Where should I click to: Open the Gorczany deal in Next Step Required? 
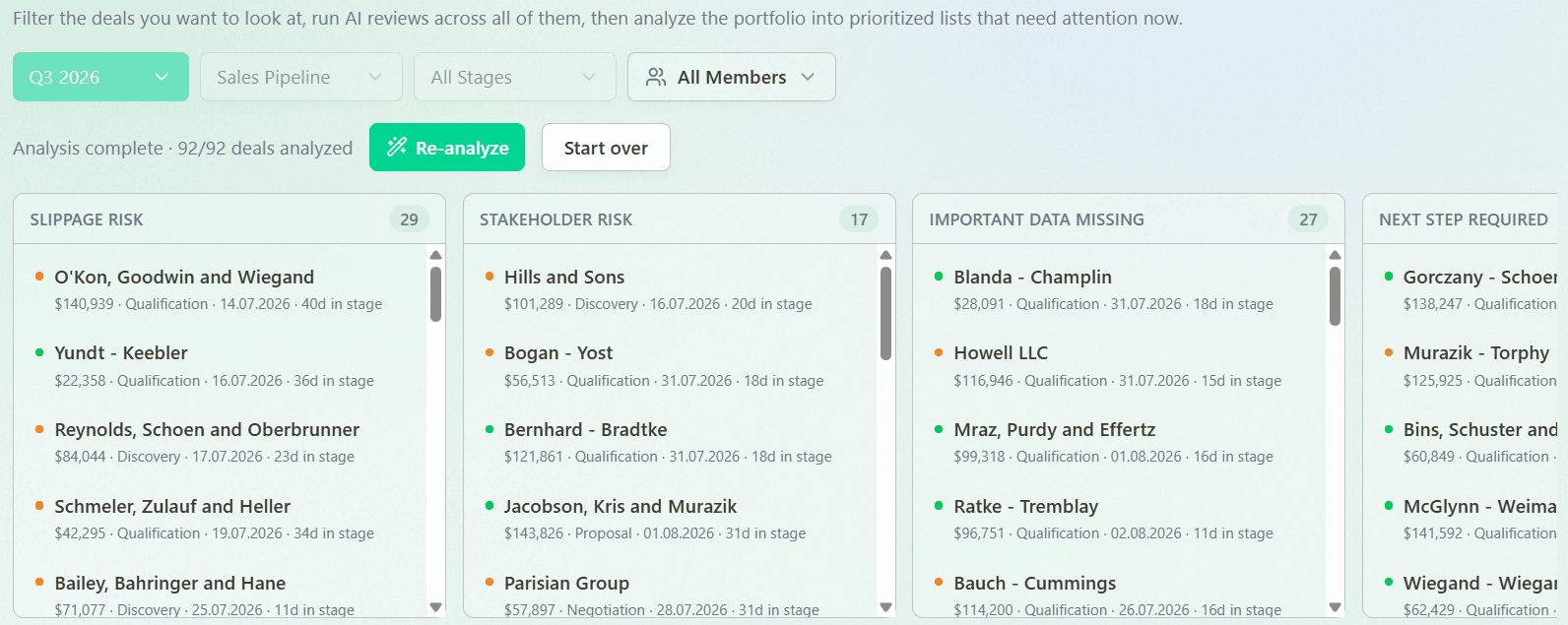point(1479,277)
